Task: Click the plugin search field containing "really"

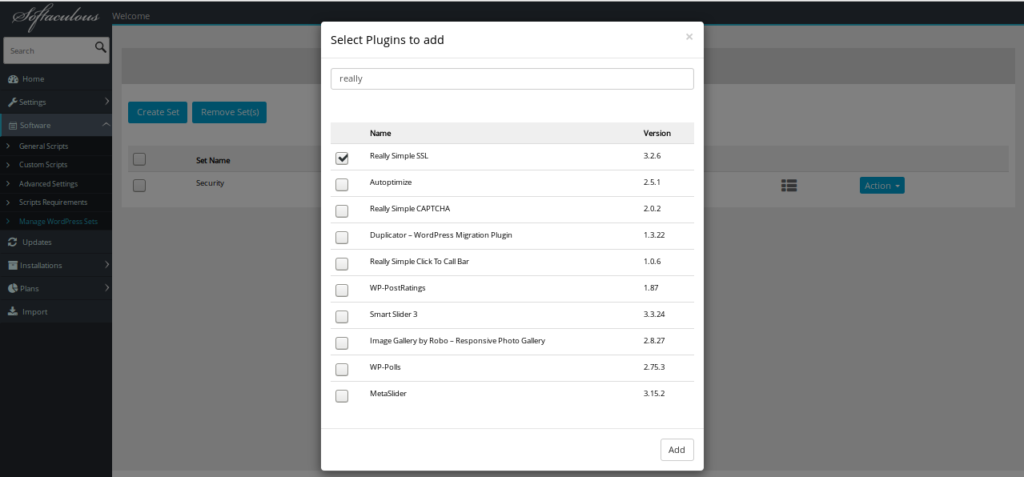Action: coord(512,79)
